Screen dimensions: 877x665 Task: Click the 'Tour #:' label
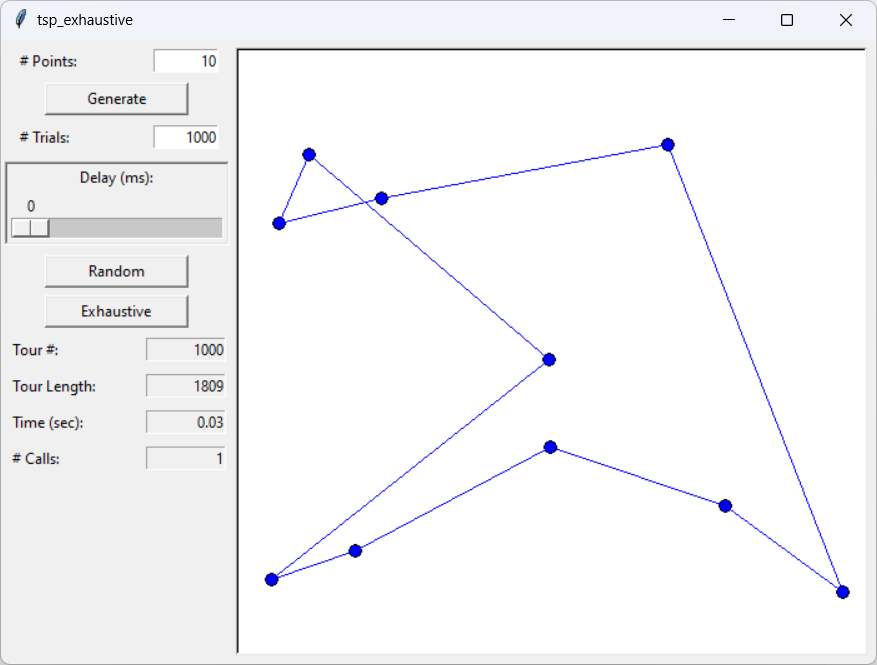(35, 350)
